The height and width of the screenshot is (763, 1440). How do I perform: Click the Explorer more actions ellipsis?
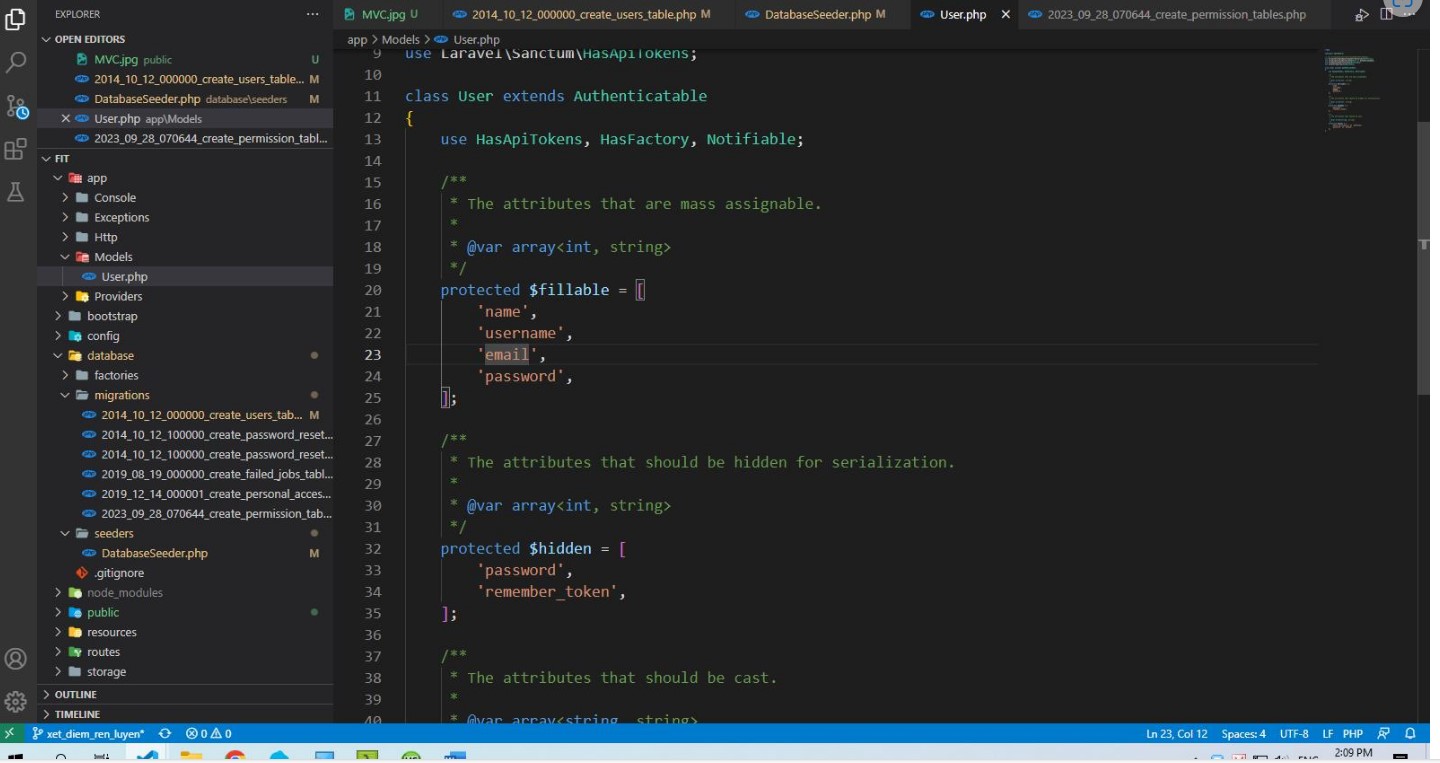[x=313, y=15]
